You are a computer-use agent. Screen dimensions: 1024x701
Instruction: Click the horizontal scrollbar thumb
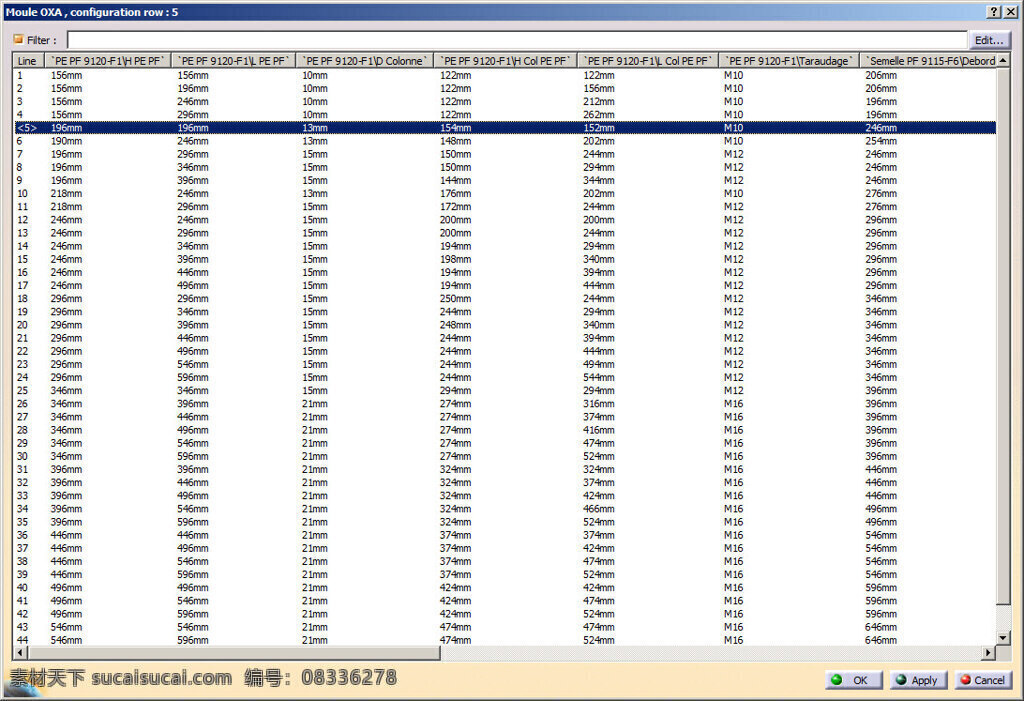point(234,652)
